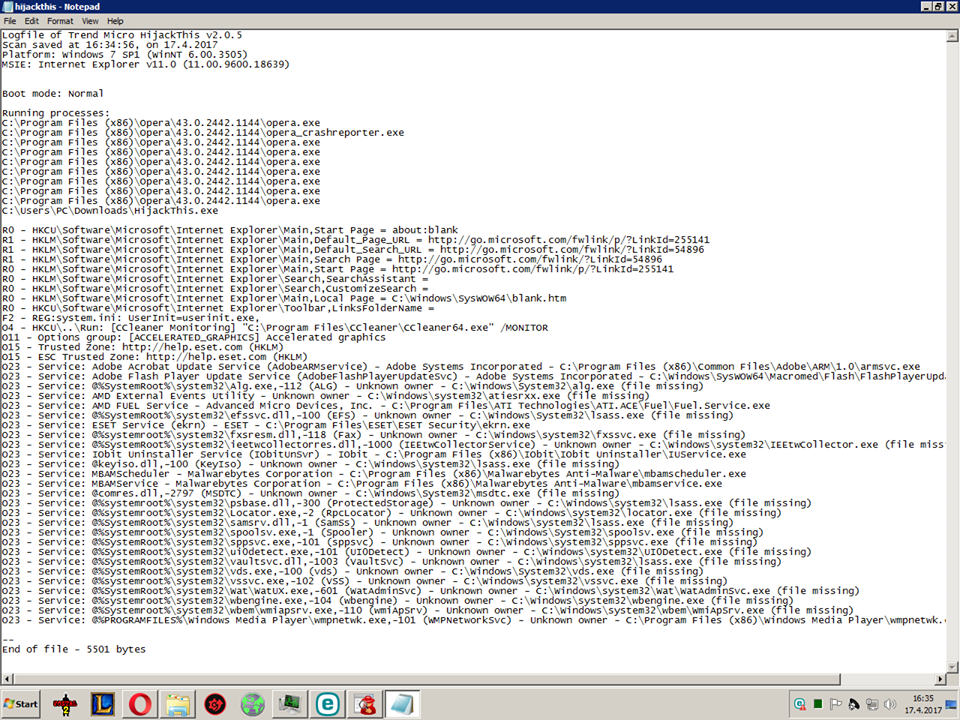Open the green globe taskbar app
This screenshot has width=960, height=720.
tap(252, 705)
